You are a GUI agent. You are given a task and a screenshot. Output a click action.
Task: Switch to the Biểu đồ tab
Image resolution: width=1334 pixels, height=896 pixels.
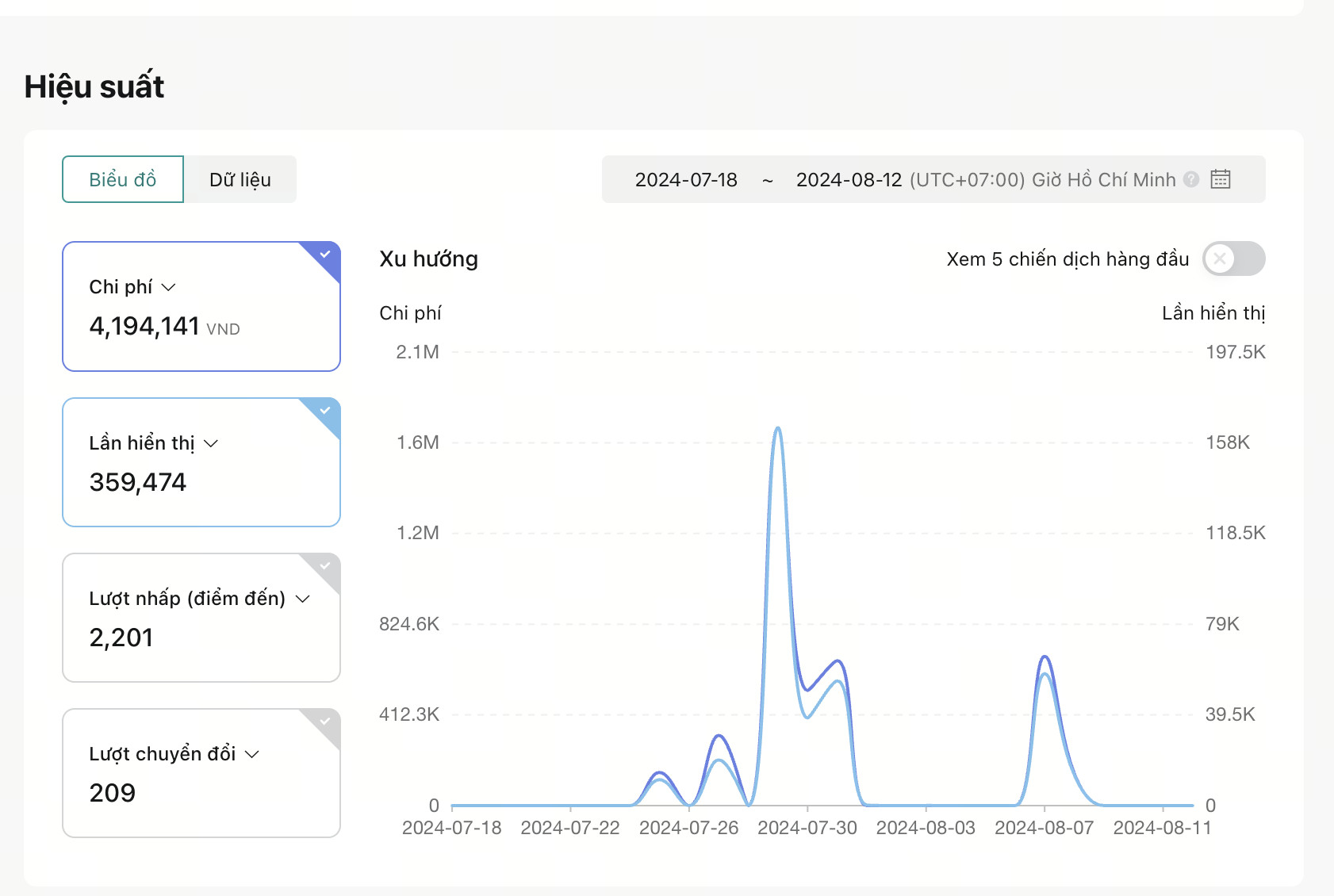[123, 179]
